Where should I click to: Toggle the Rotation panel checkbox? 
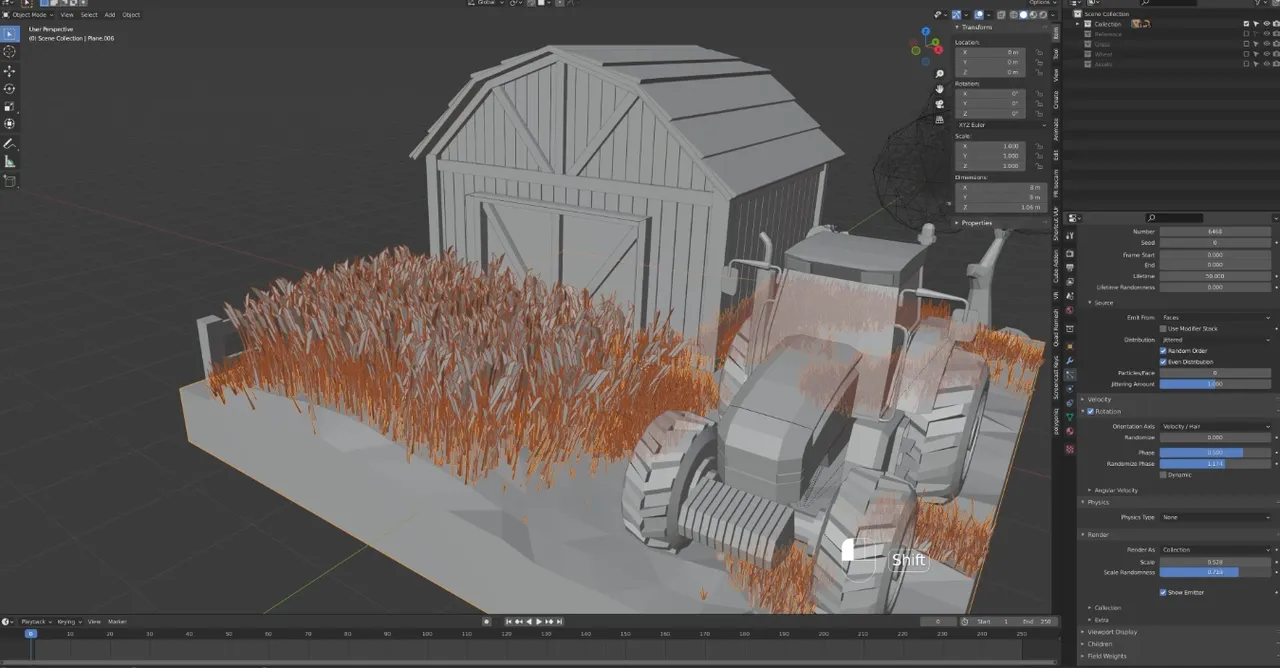(x=1090, y=411)
